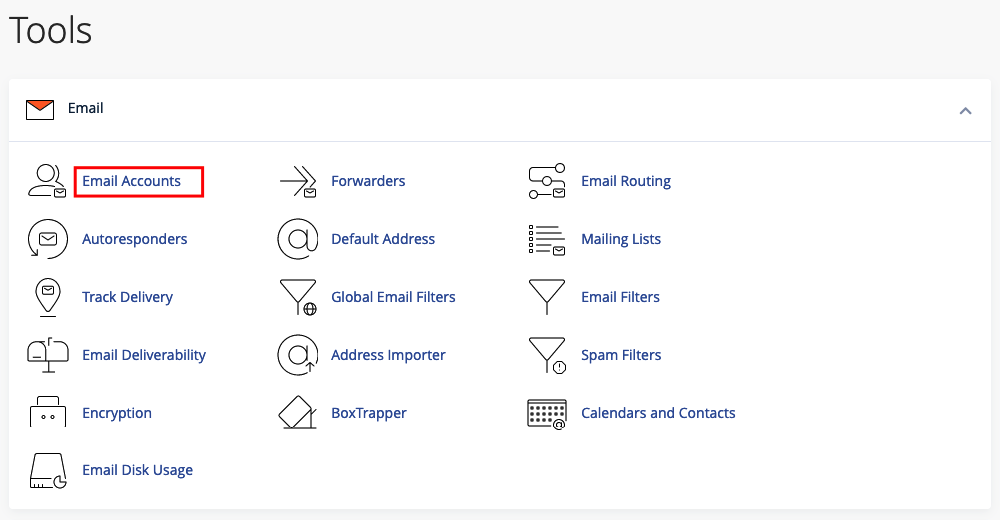Open the Encryption link
The width and height of the screenshot is (1000, 520).
tap(117, 413)
